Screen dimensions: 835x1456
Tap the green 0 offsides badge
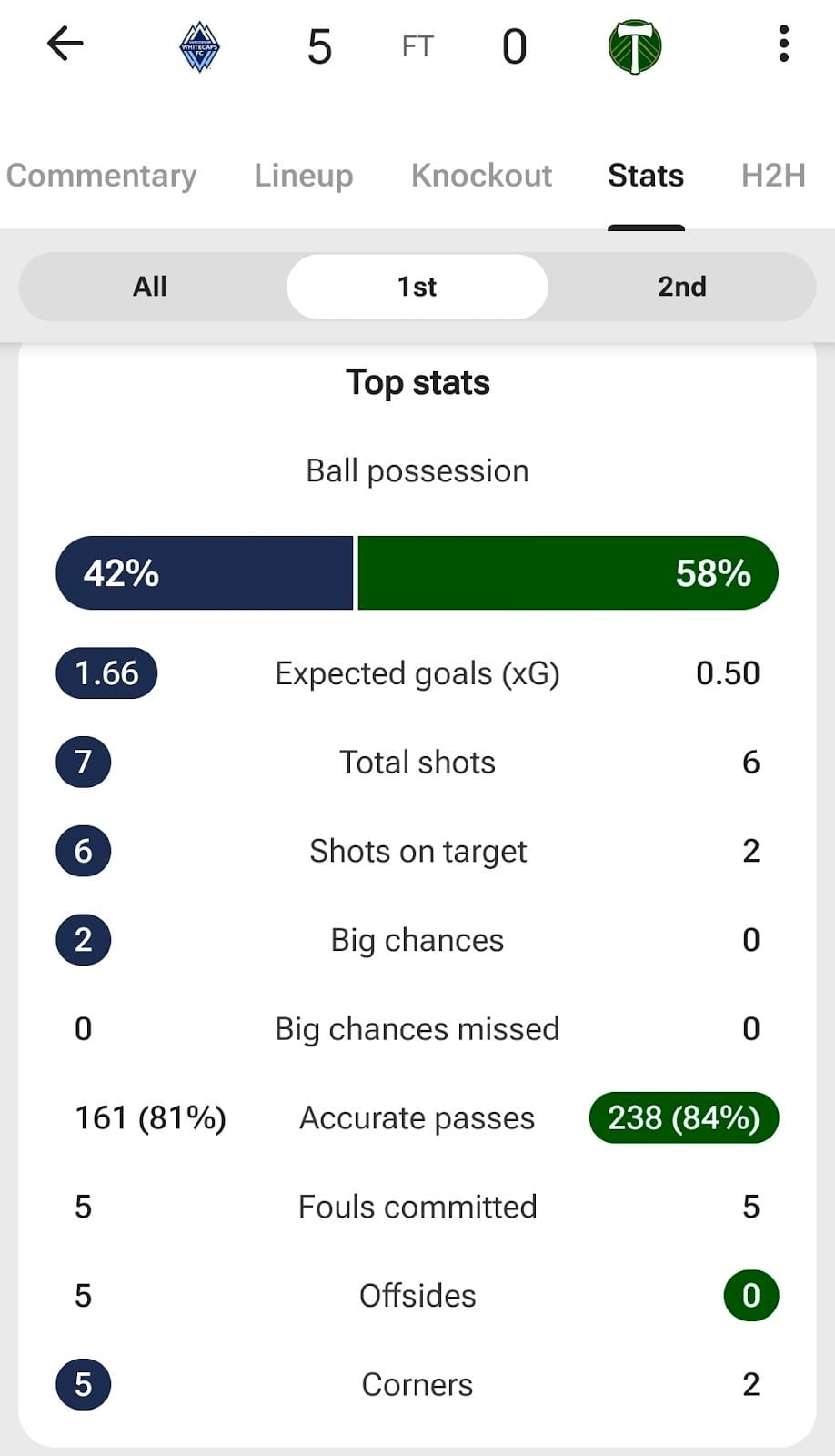pyautogui.click(x=750, y=1295)
